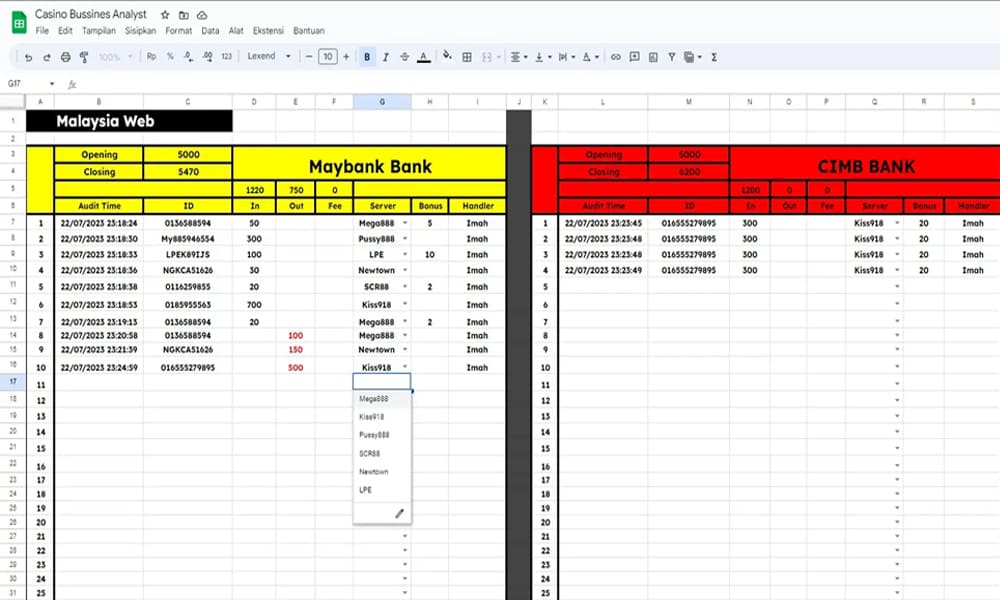
Task: Increase font size with plus button
Action: (x=346, y=57)
